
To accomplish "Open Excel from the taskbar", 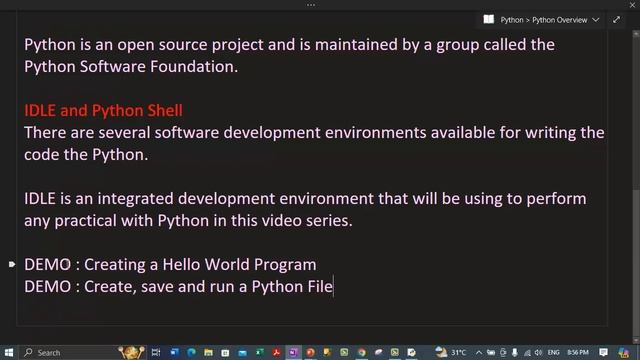I will 260,352.
